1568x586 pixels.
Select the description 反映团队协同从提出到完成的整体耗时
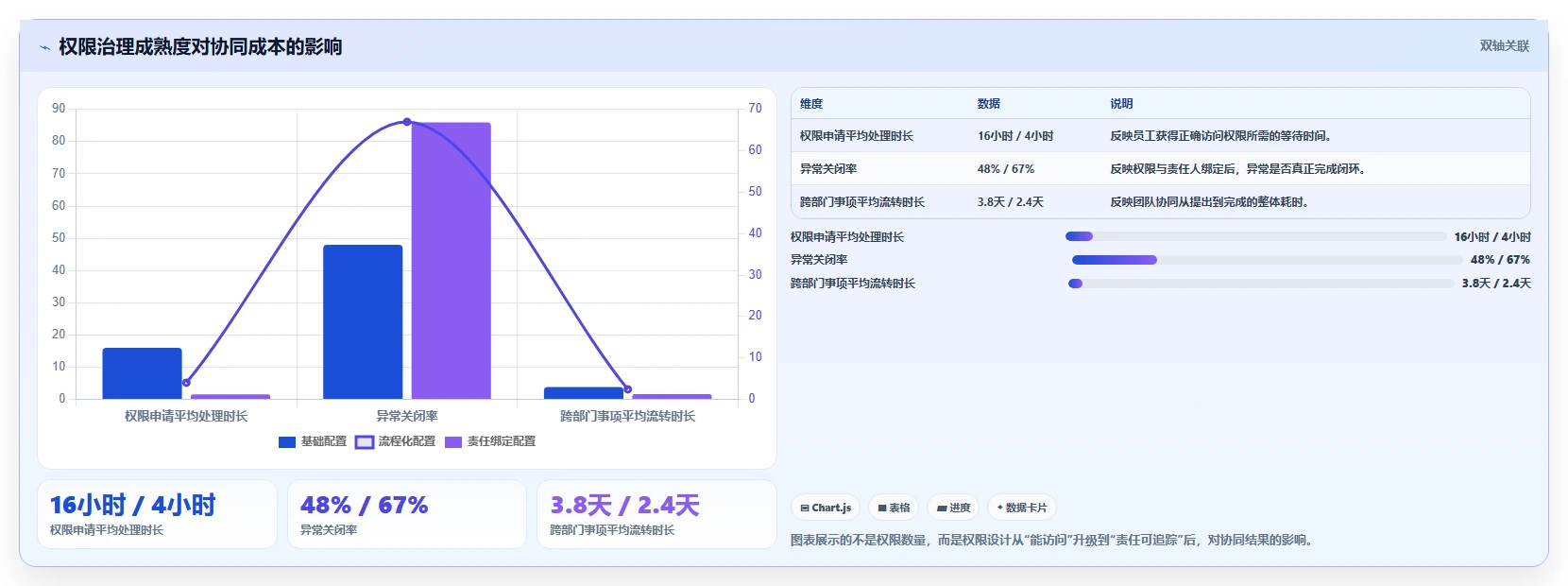pyautogui.click(x=1211, y=202)
